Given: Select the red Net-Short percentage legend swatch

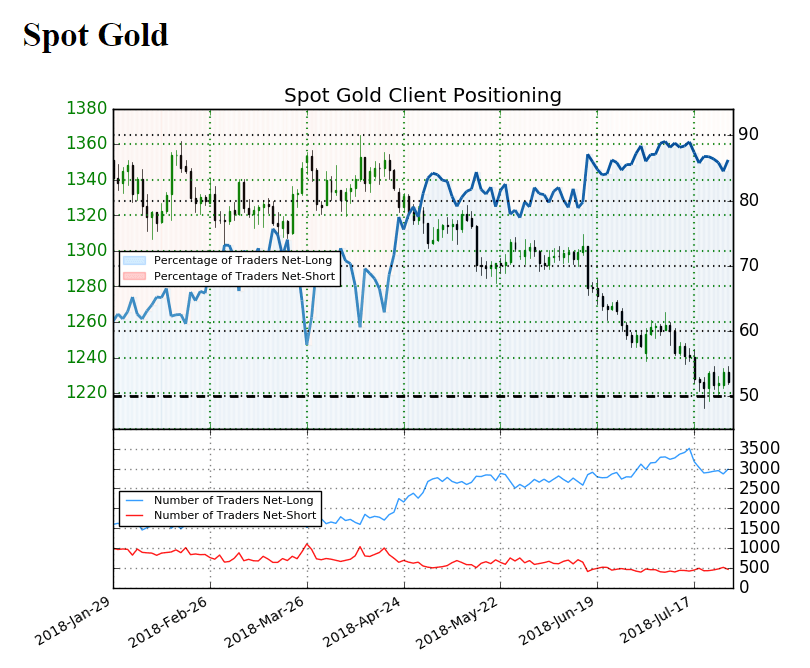Looking at the screenshot, I should (x=133, y=275).
